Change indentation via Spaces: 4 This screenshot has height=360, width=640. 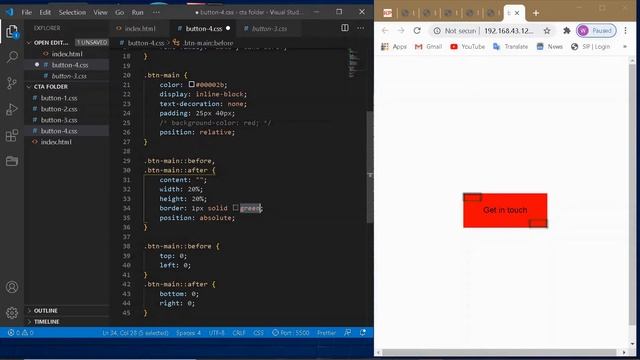pyautogui.click(x=188, y=333)
